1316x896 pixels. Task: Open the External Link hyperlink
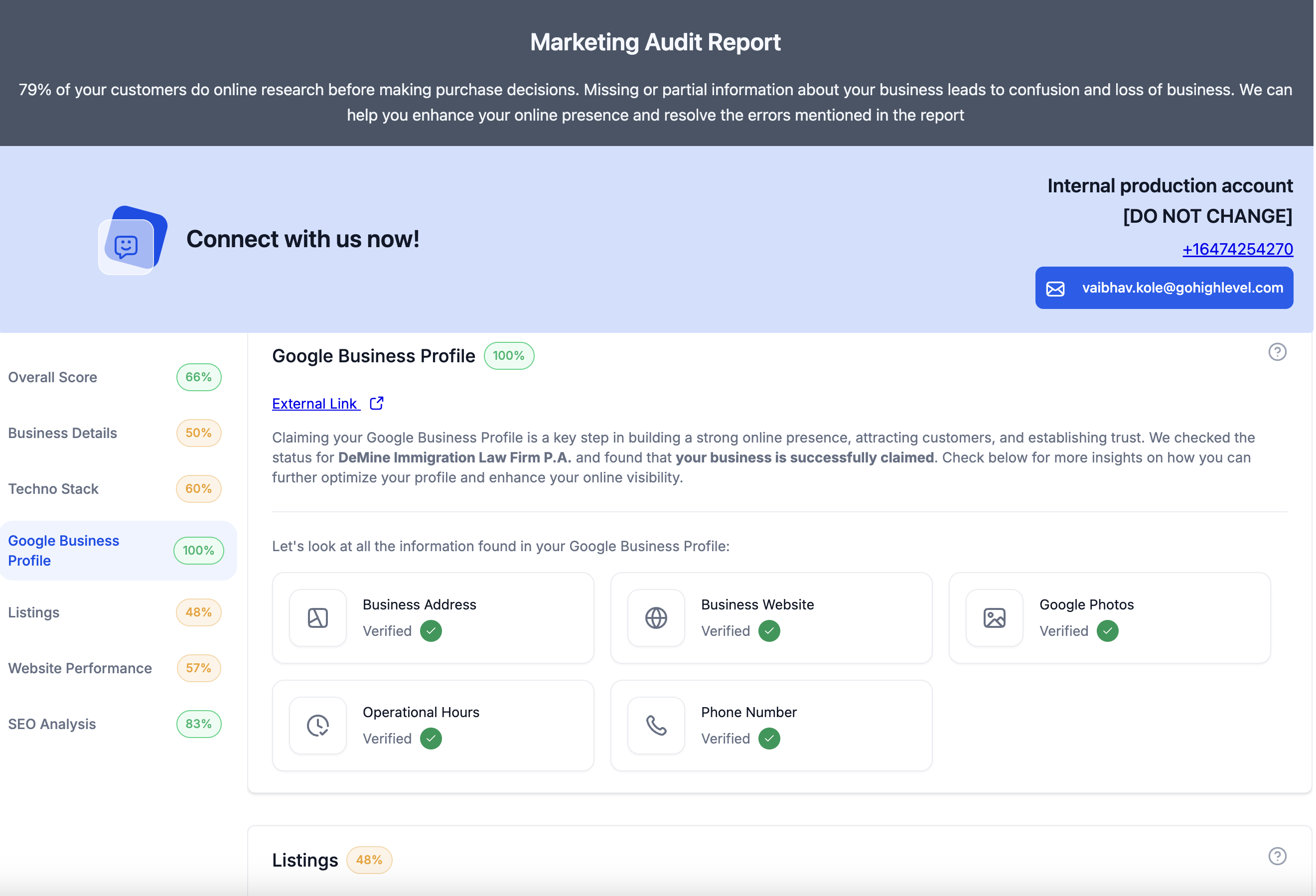pos(315,404)
